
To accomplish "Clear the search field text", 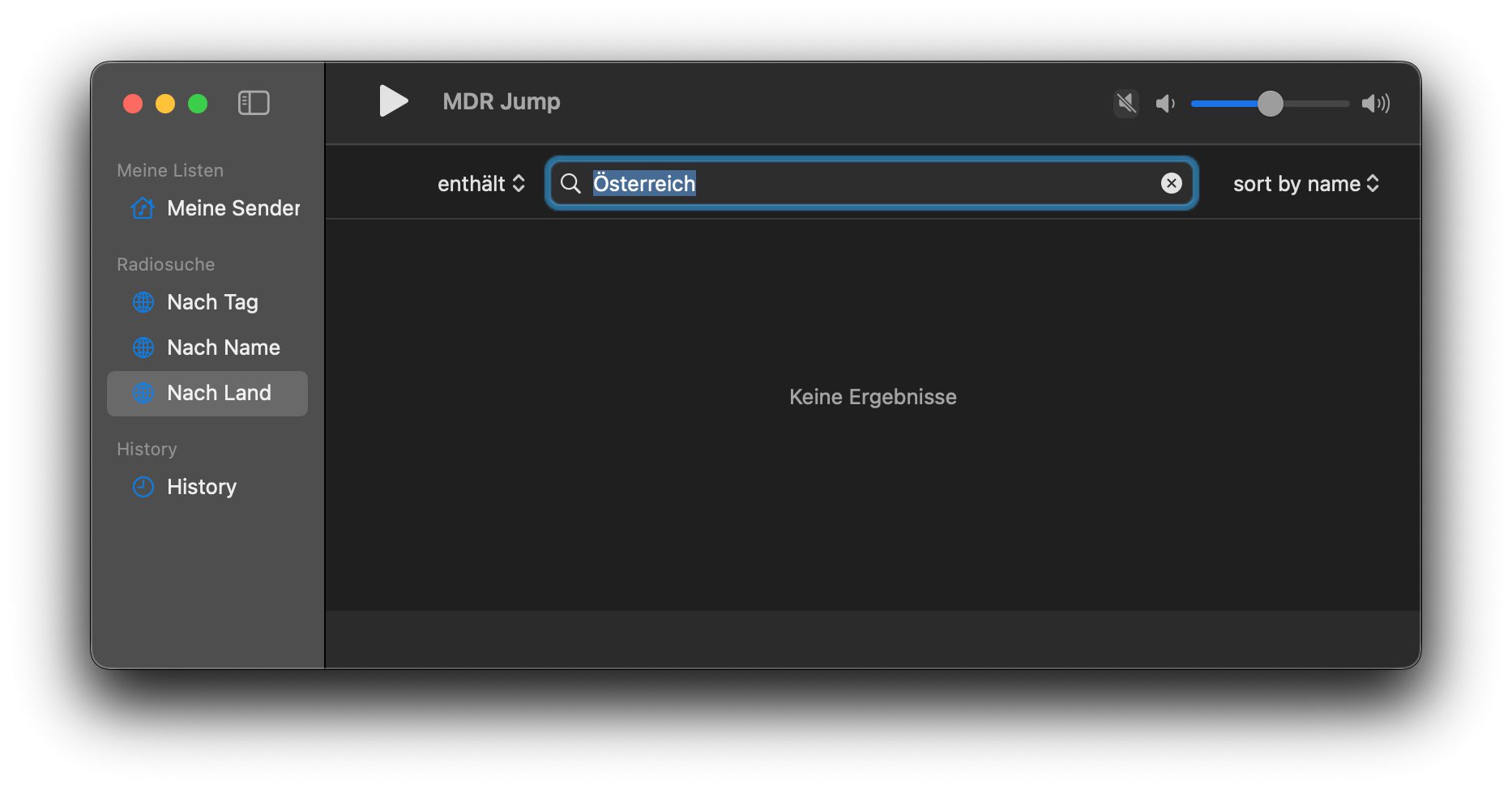I will coord(1171,184).
